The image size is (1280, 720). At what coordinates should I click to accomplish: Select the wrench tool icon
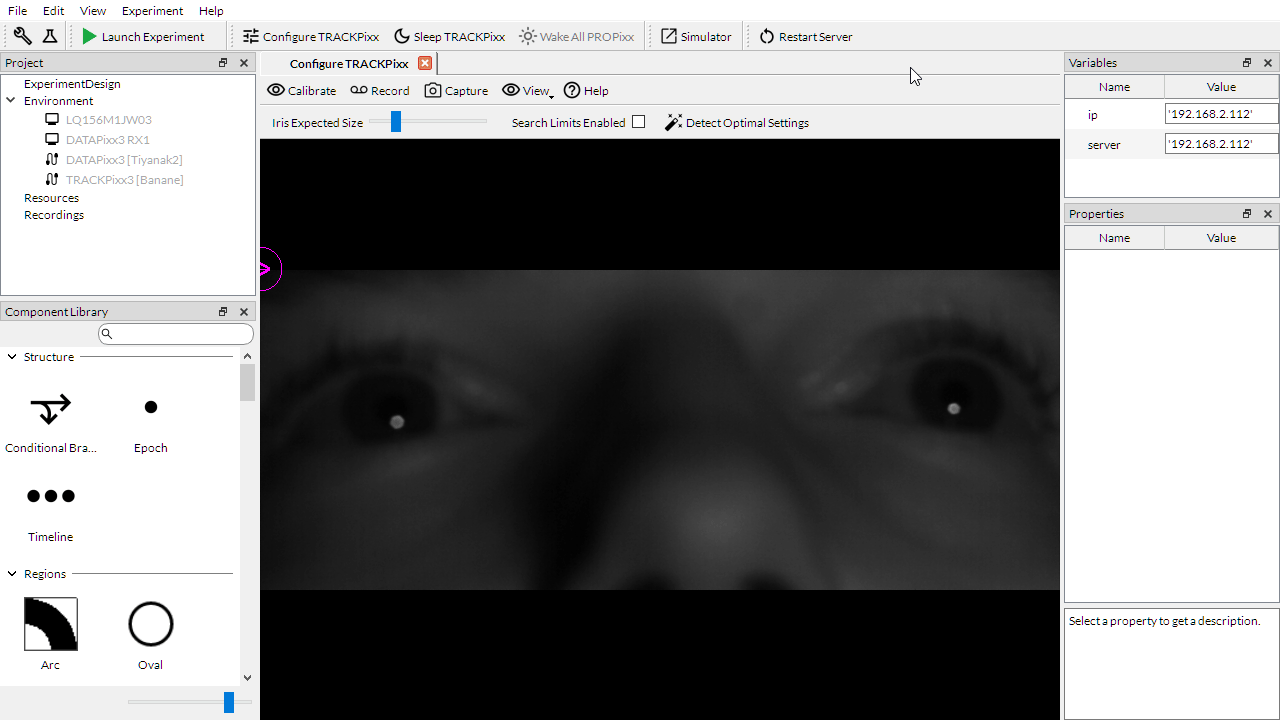(x=22, y=36)
